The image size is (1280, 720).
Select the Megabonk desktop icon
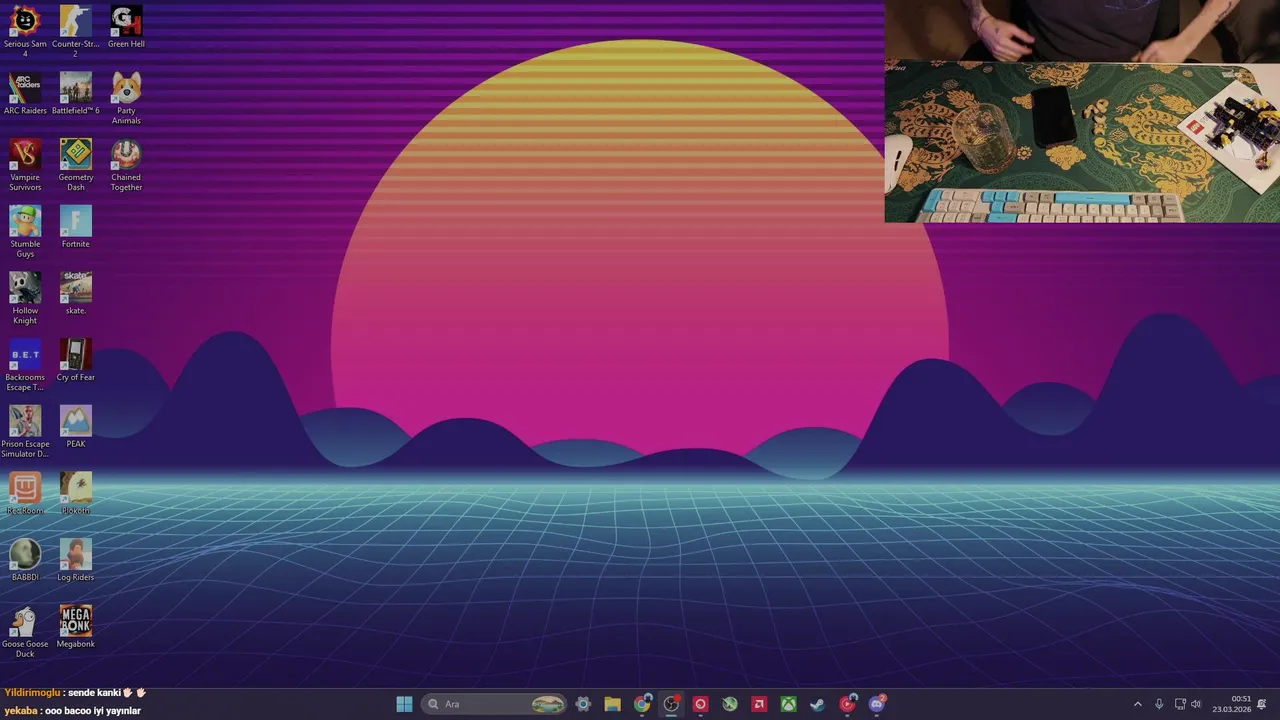pos(75,627)
